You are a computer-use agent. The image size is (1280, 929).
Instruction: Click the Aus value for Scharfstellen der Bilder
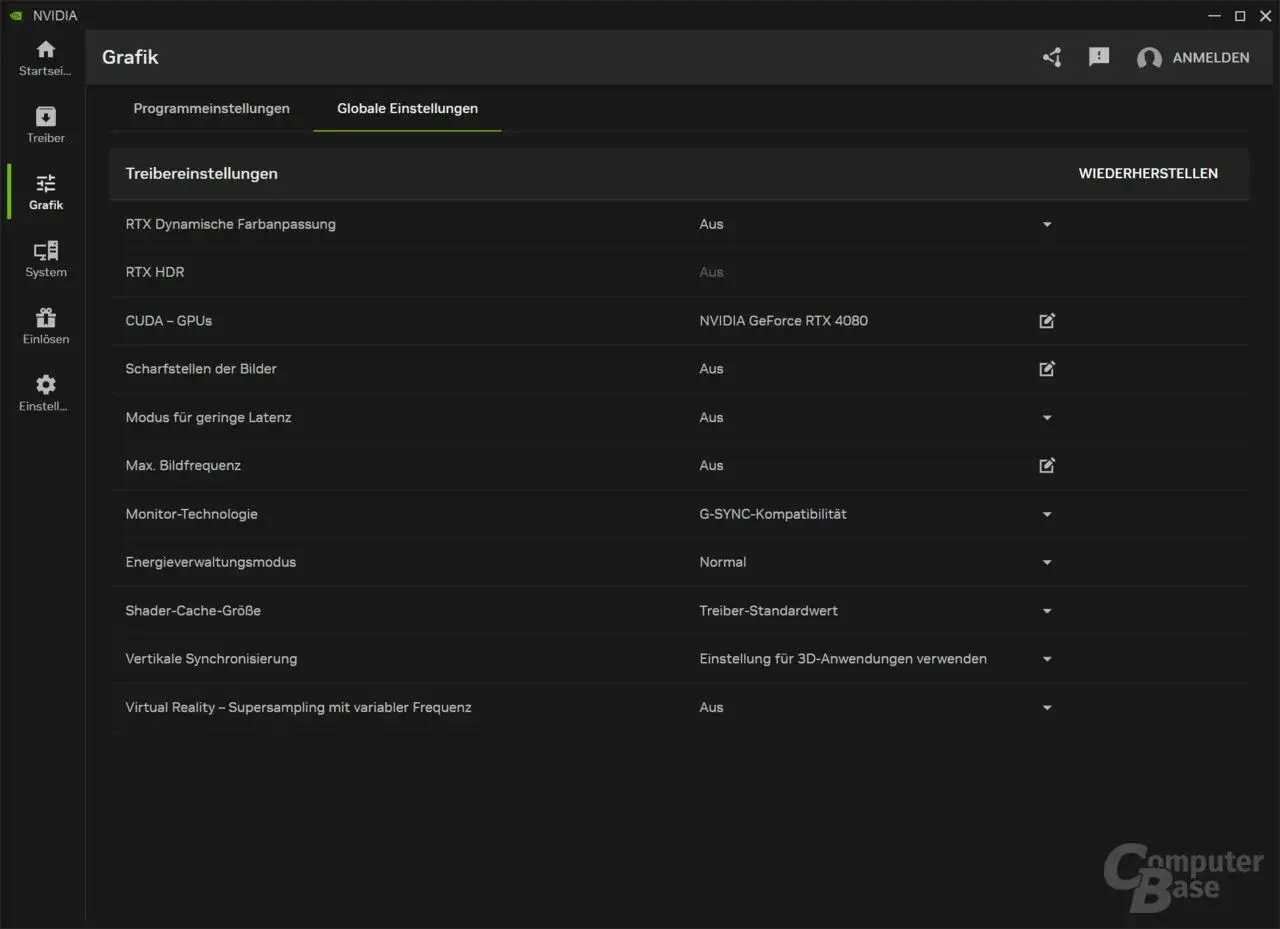(711, 369)
